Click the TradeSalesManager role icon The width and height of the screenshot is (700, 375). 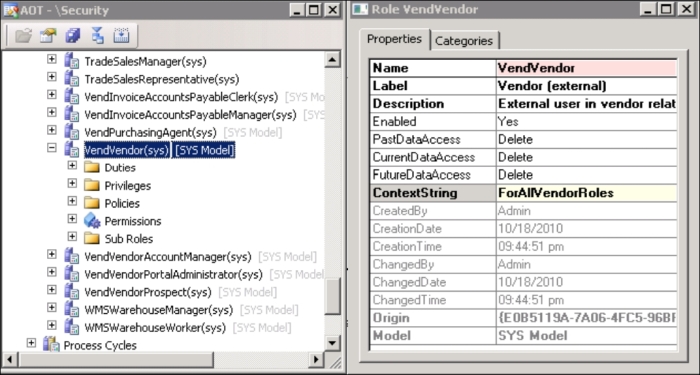[x=71, y=61]
